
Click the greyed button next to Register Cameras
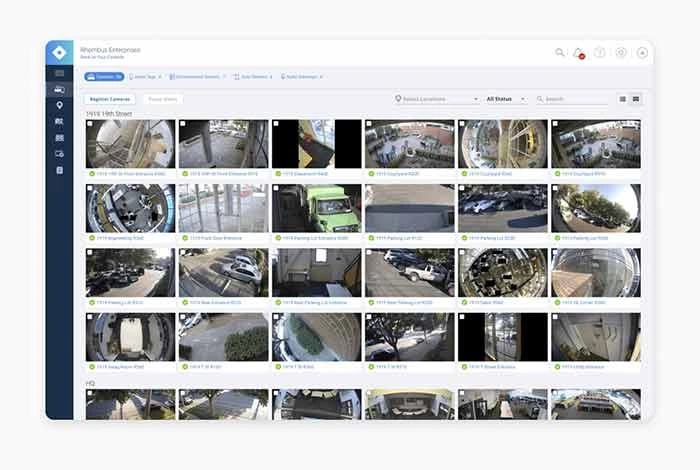click(x=163, y=99)
